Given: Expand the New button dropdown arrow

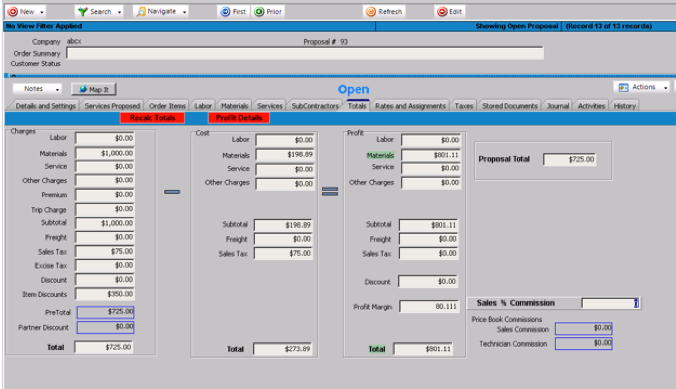Looking at the screenshot, I should click(42, 12).
